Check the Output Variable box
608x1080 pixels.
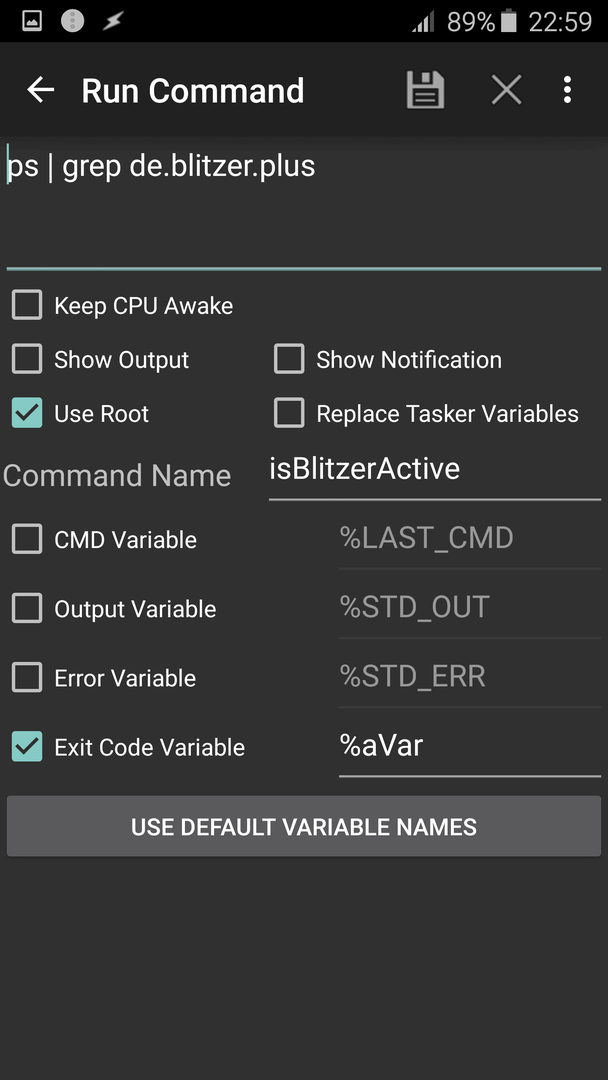27,608
